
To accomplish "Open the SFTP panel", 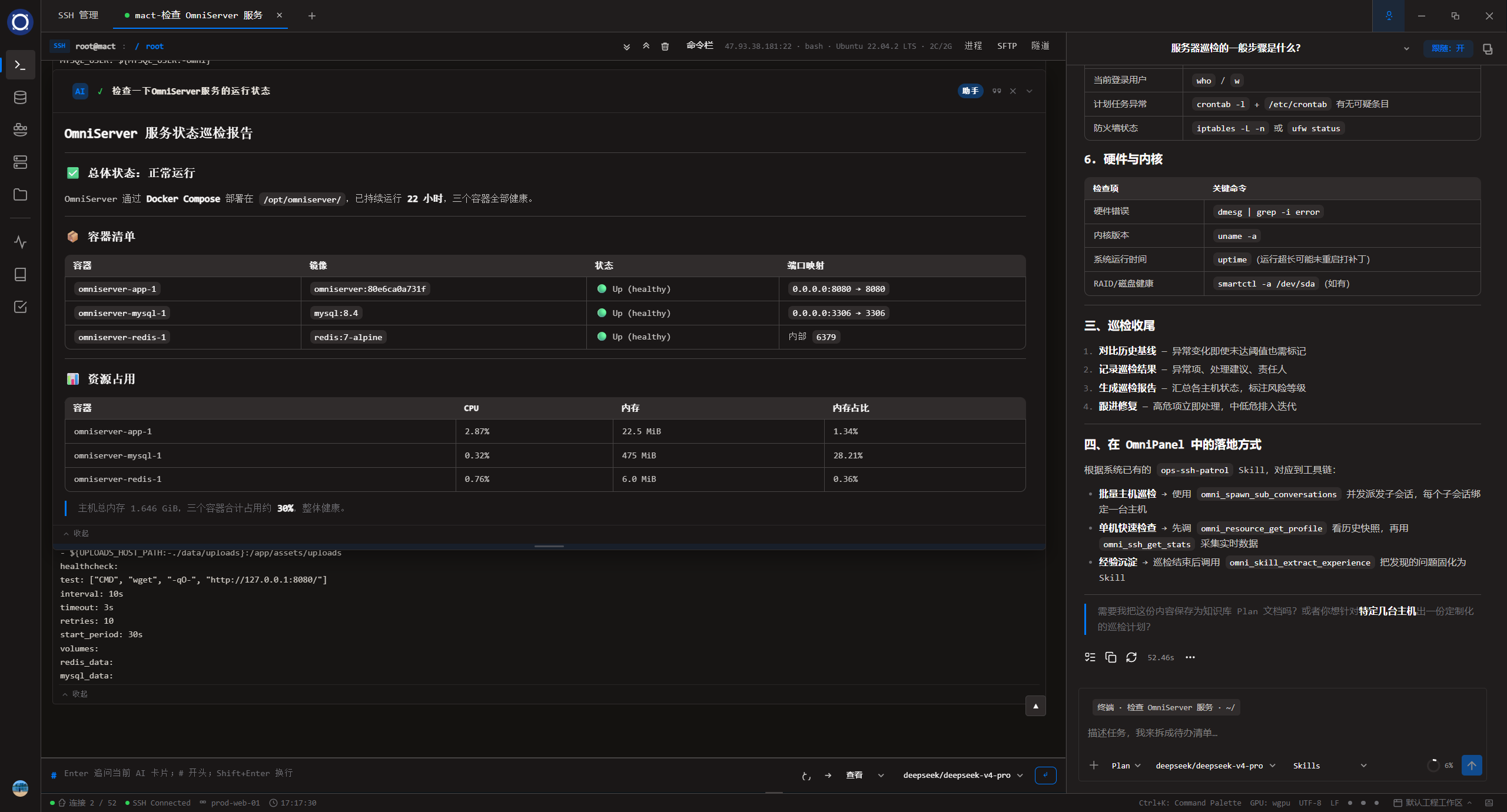I will (x=1007, y=45).
